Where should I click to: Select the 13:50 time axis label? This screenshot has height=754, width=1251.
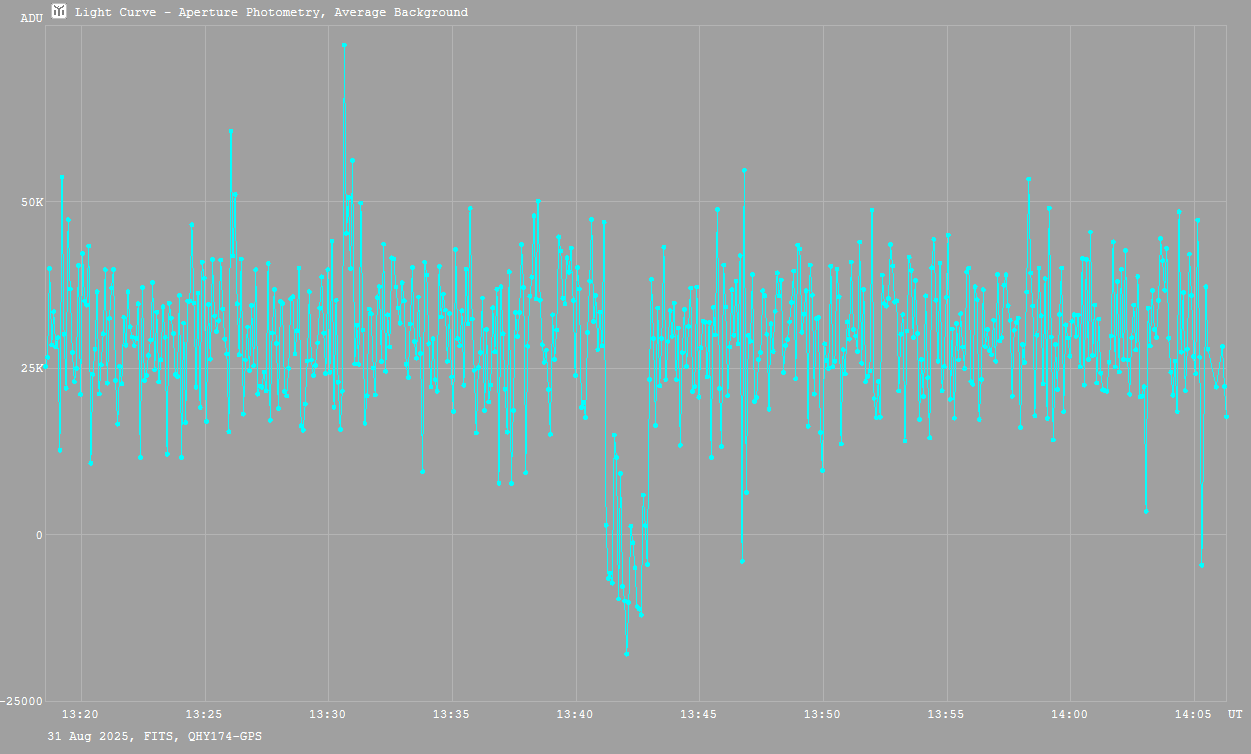(823, 714)
